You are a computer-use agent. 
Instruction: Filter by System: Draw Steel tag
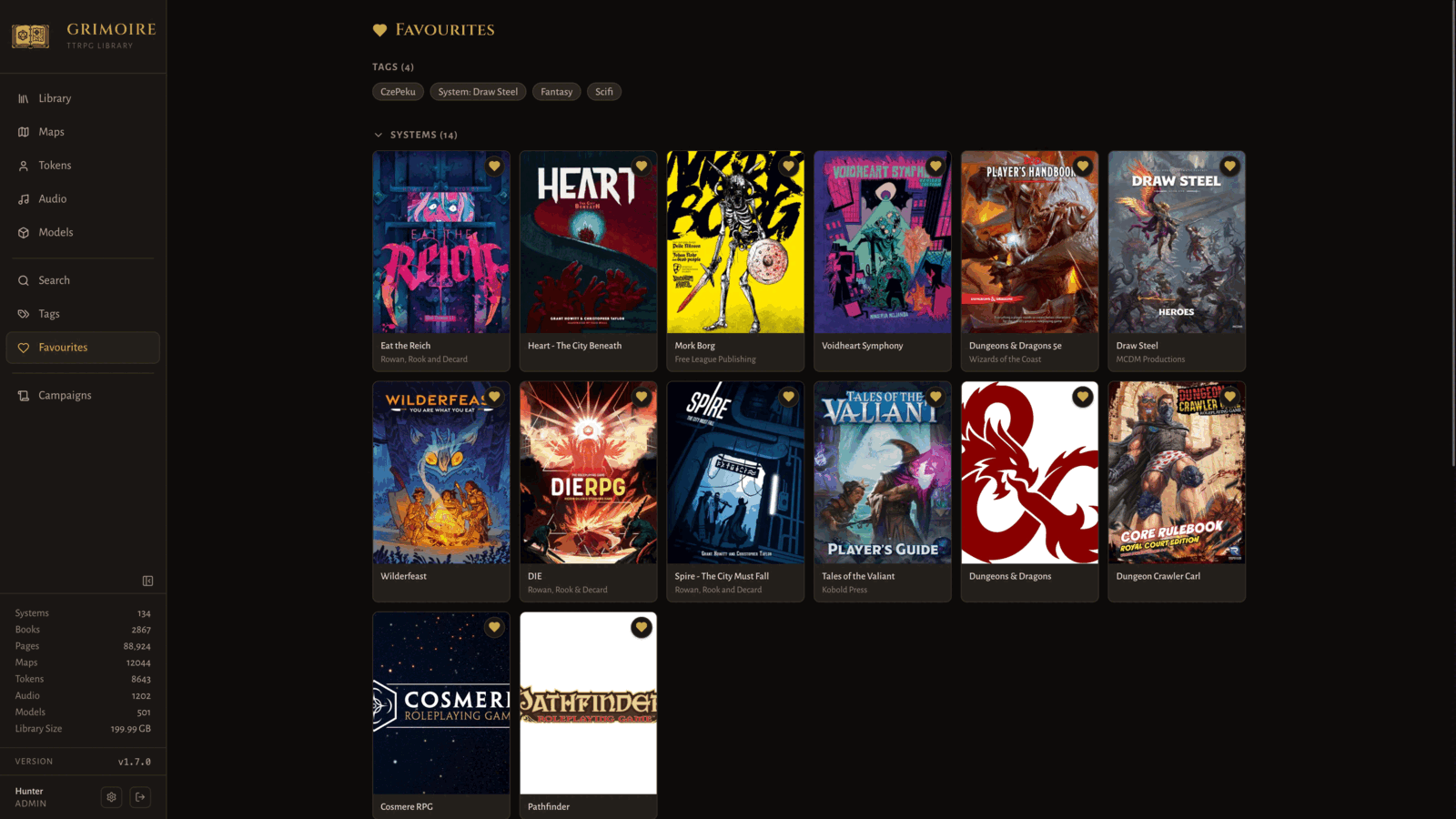coord(478,92)
